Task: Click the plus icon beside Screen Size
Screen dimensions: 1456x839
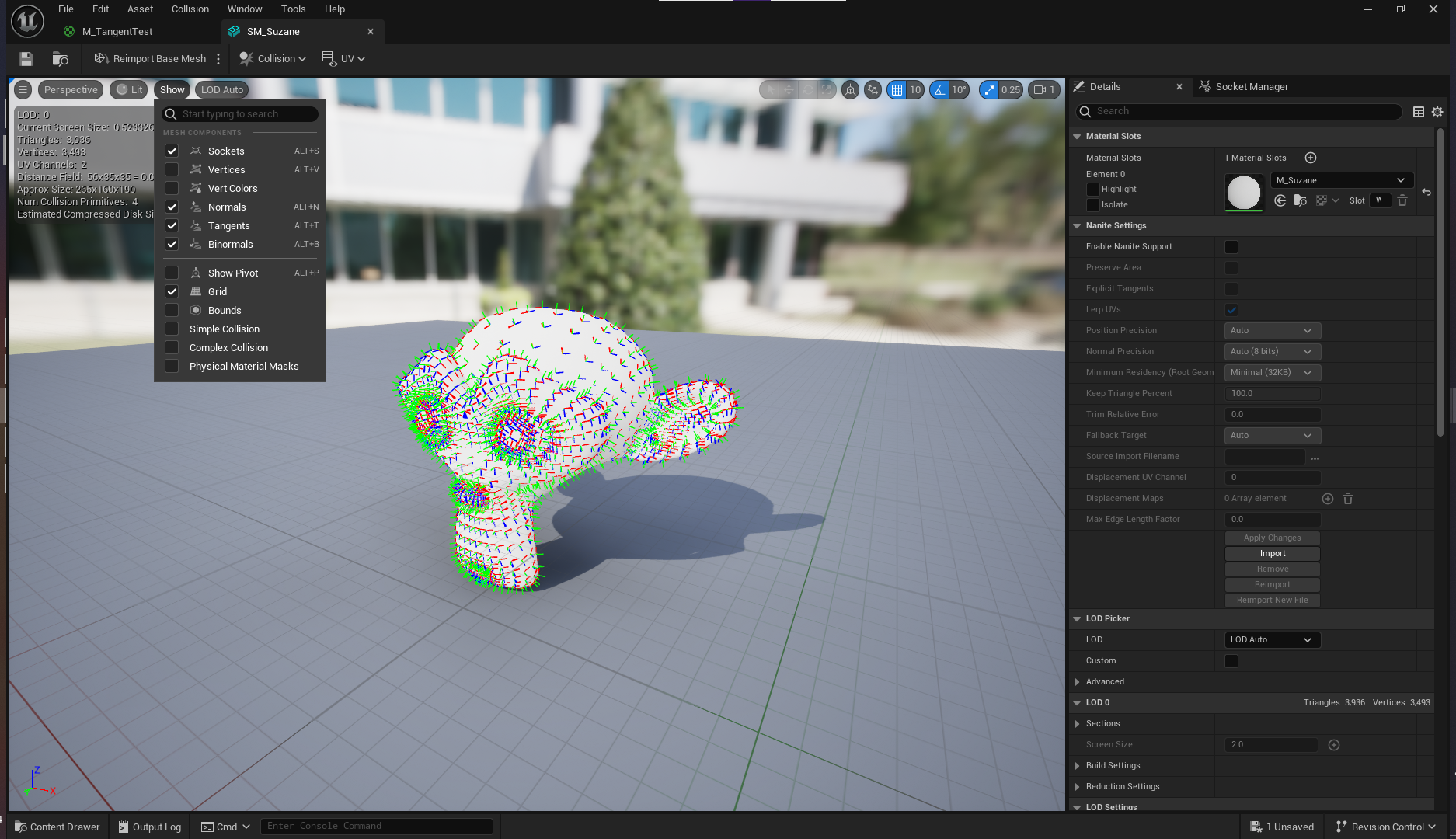Action: click(x=1334, y=745)
